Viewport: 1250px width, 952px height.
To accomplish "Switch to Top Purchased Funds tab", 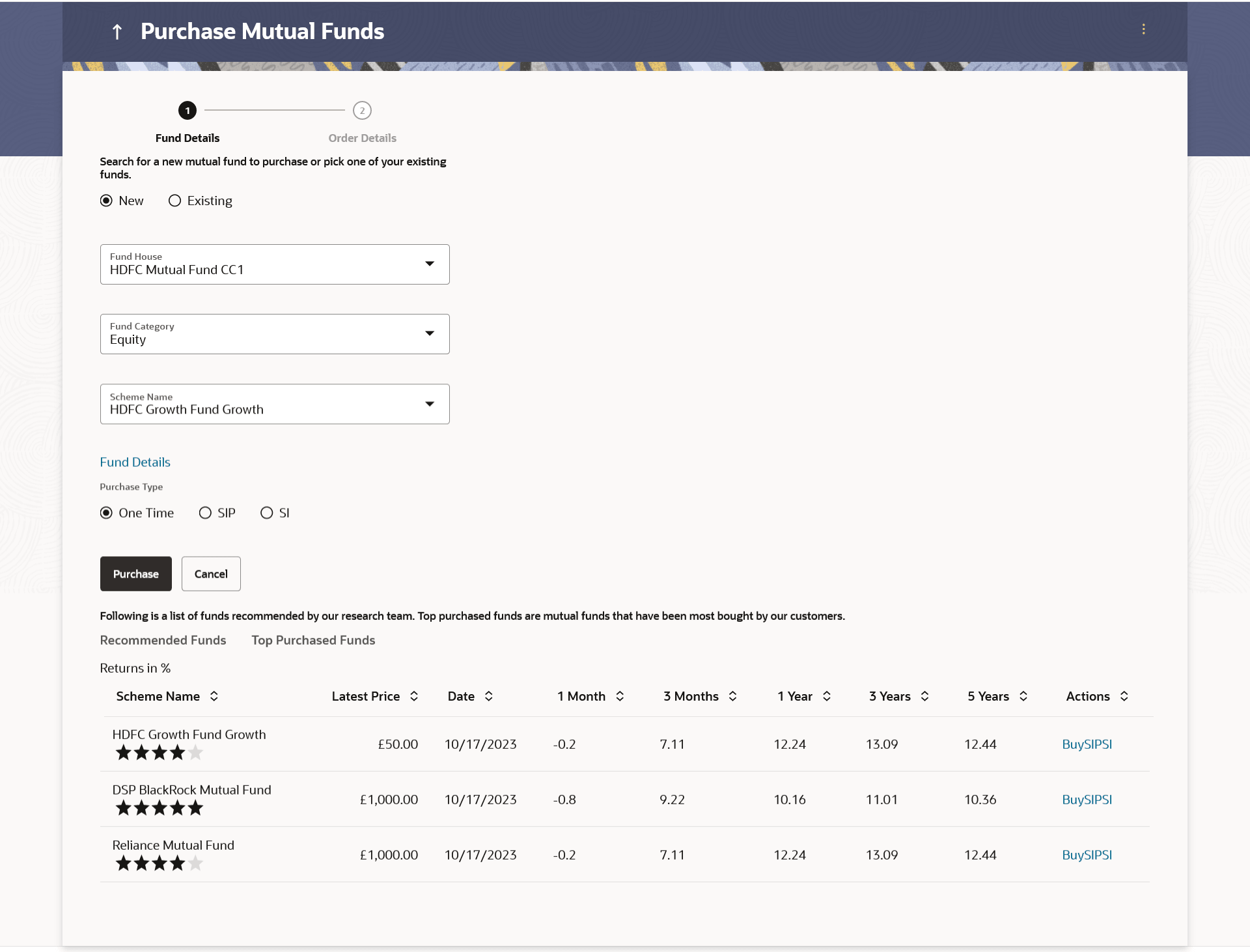I will 313,640.
